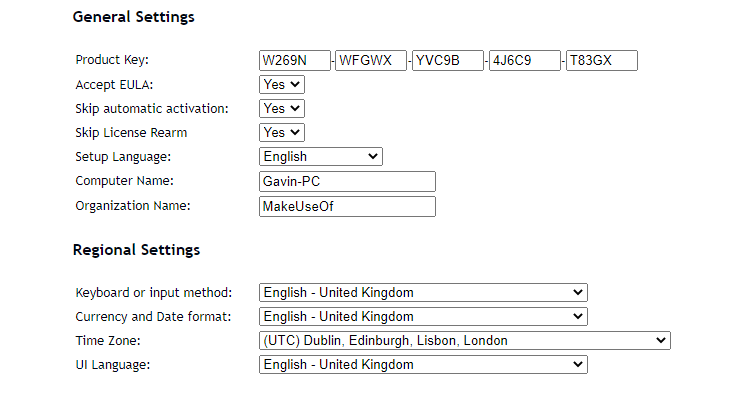Viewport: 750px width, 400px height.
Task: Click the UI Language dropdown arrow
Action: [x=577, y=365]
